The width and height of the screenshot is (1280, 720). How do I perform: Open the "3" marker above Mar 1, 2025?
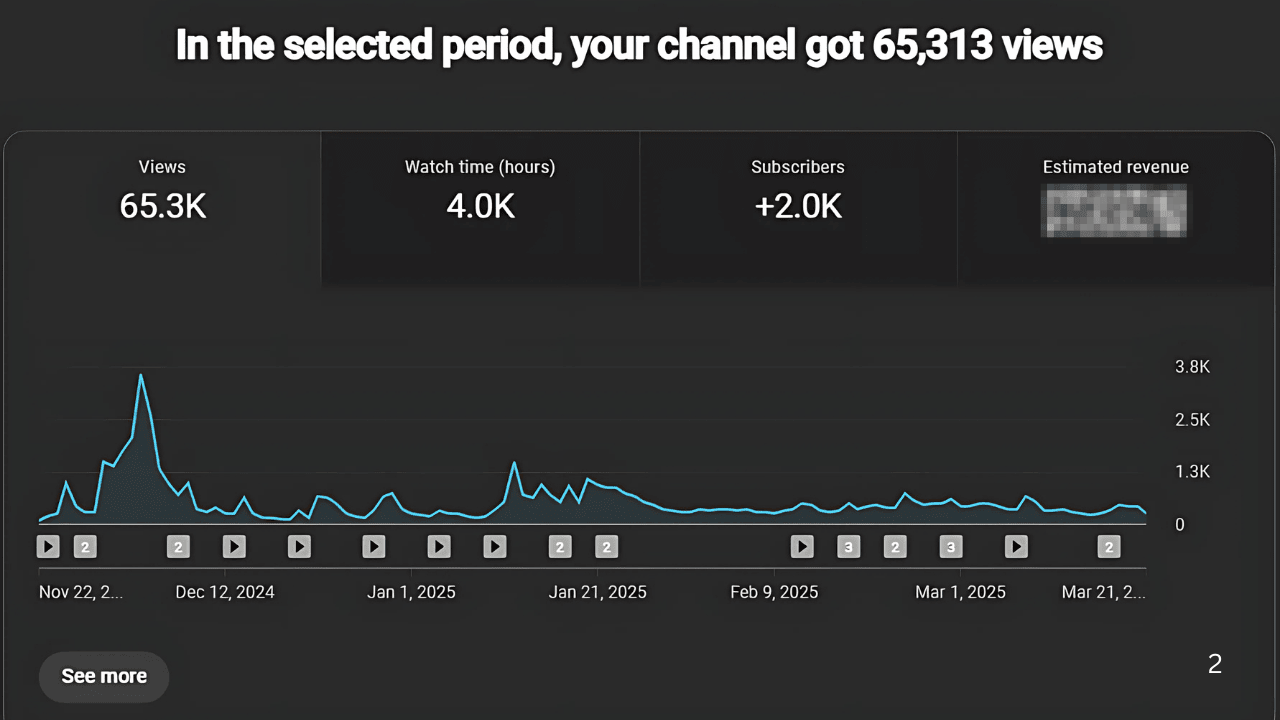click(x=951, y=547)
